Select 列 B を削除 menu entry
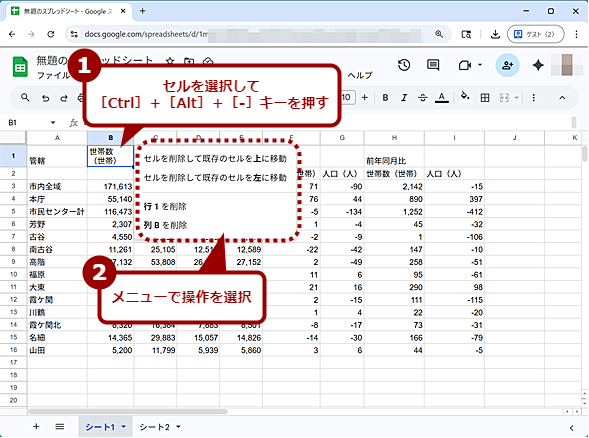Screen dimensions: 589x438 pos(165,225)
